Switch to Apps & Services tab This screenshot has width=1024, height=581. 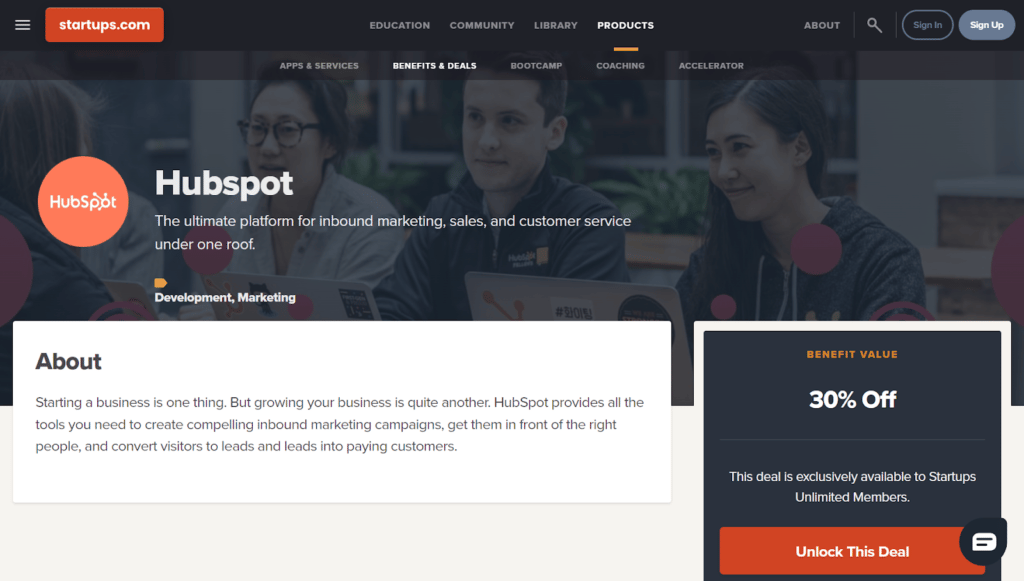319,66
